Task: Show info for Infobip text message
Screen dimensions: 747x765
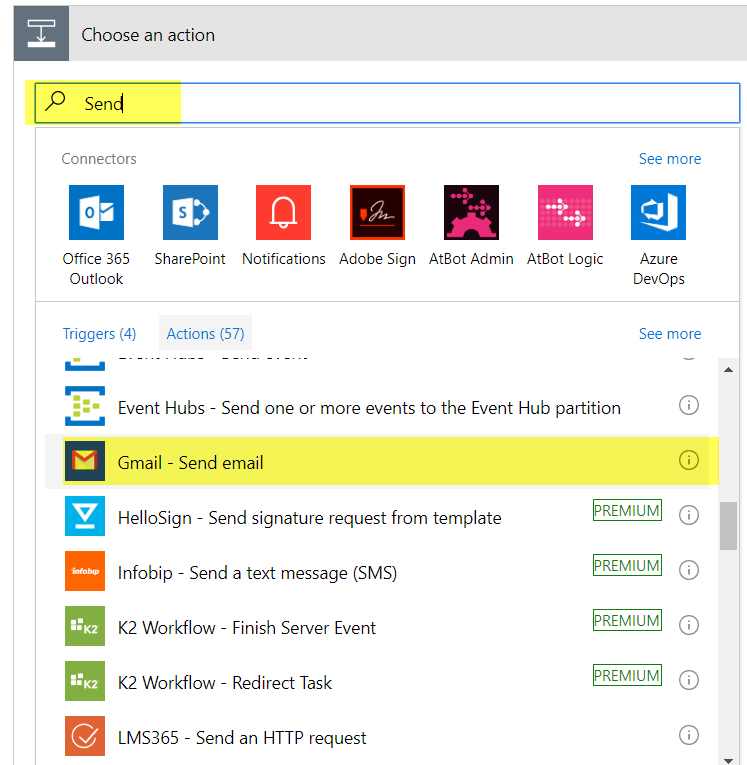Action: 689,570
